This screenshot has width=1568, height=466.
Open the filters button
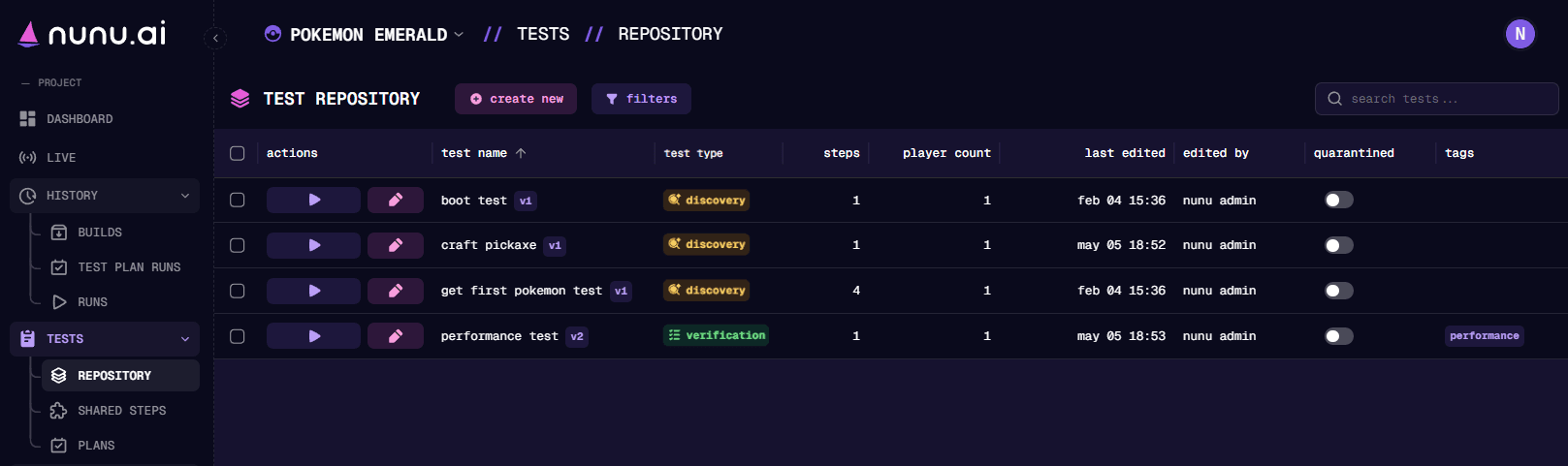click(641, 99)
